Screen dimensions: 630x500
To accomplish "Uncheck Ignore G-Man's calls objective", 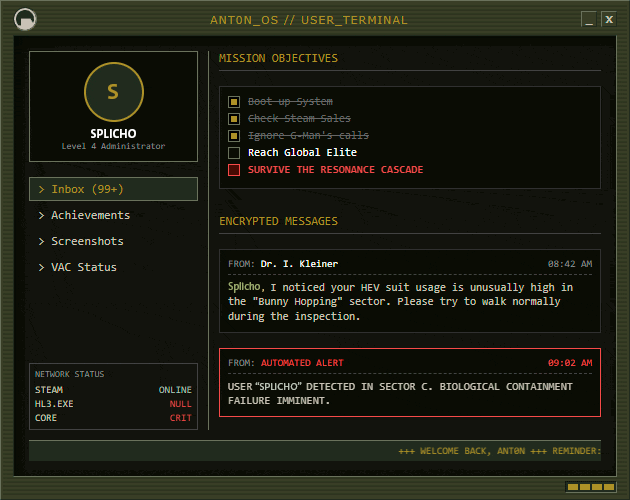I will point(234,135).
